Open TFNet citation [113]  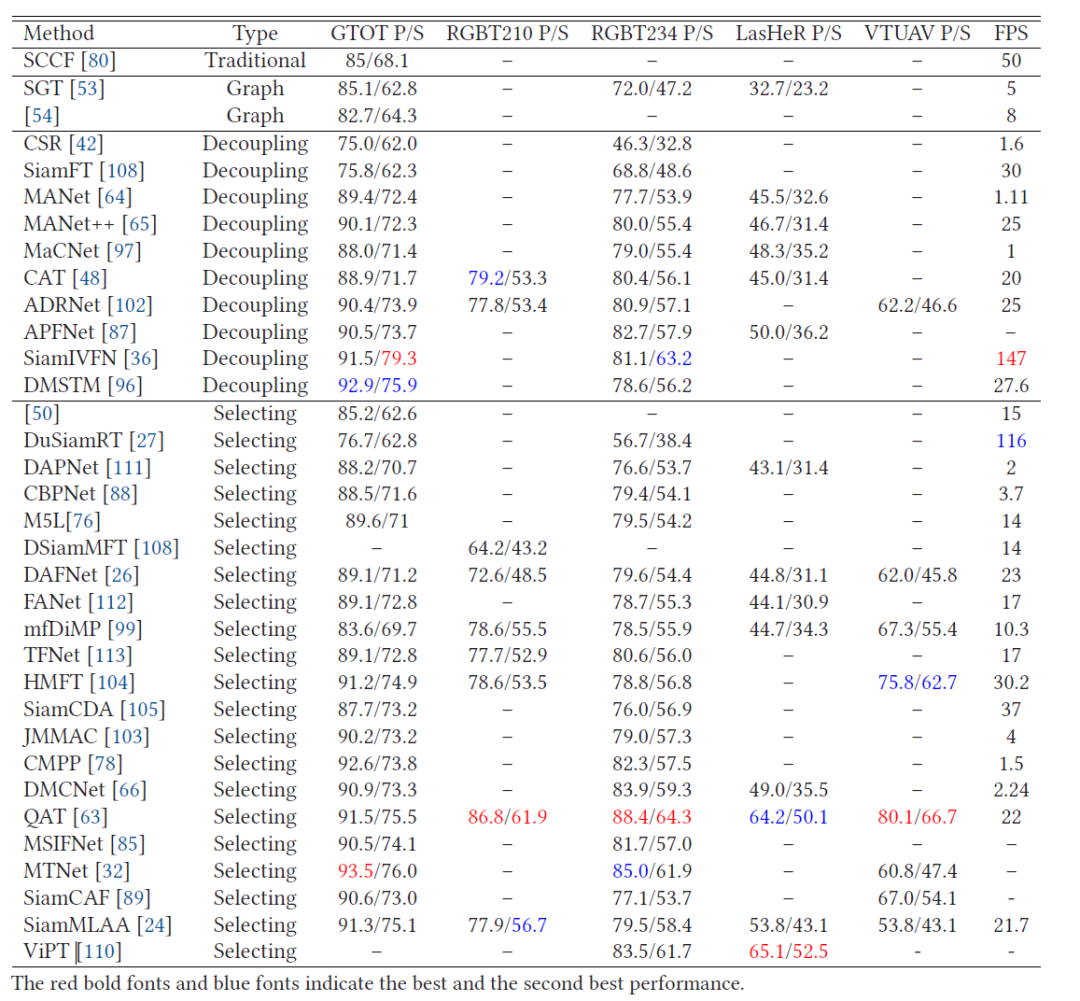110,655
